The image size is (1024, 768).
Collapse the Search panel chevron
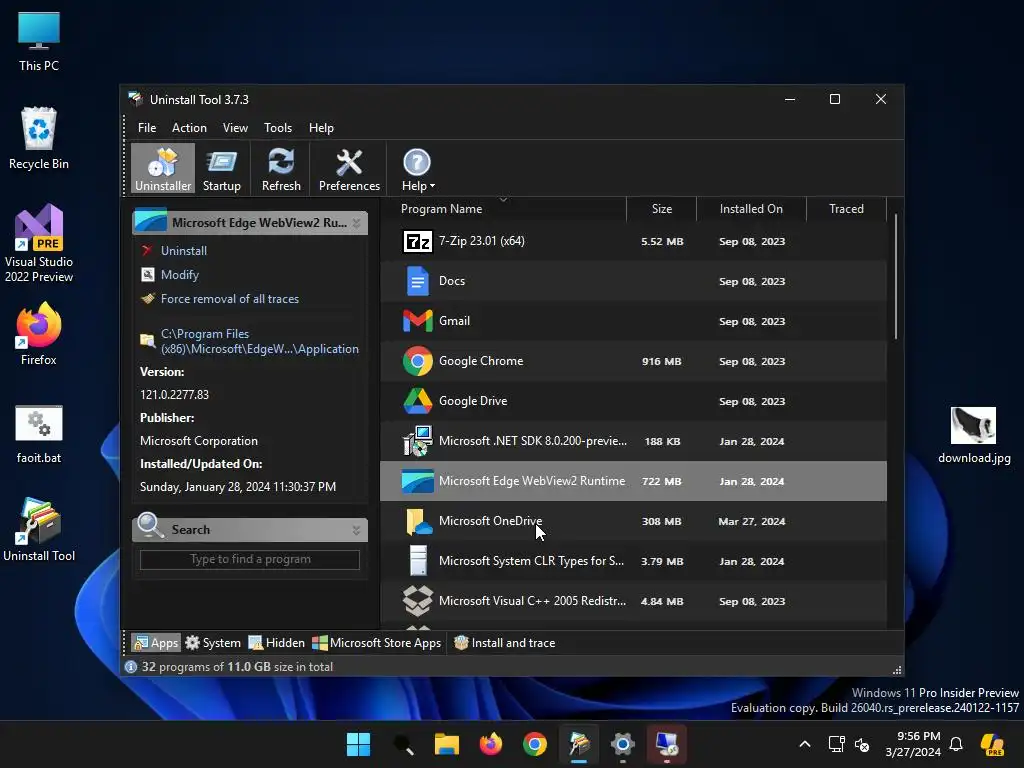point(357,530)
